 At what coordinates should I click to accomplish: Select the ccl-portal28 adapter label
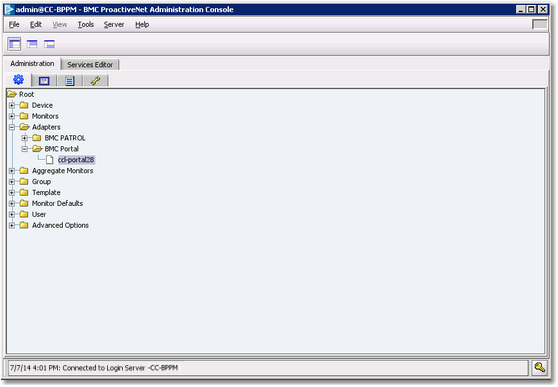click(x=76, y=159)
